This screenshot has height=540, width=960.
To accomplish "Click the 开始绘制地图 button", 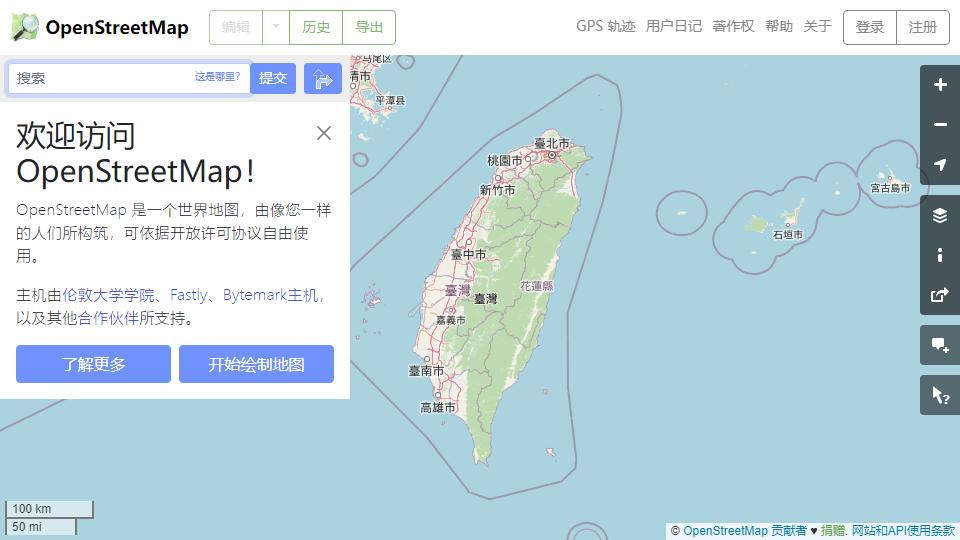I will [x=257, y=364].
